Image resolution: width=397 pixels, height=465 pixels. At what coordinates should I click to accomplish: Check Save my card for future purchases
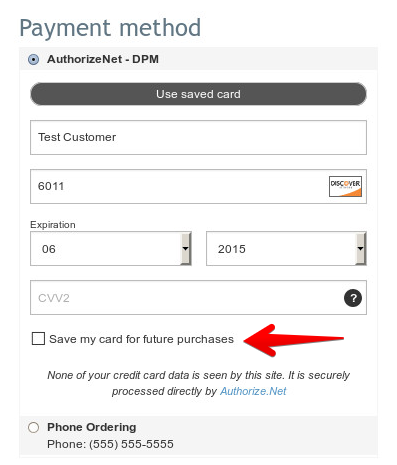click(x=38, y=339)
